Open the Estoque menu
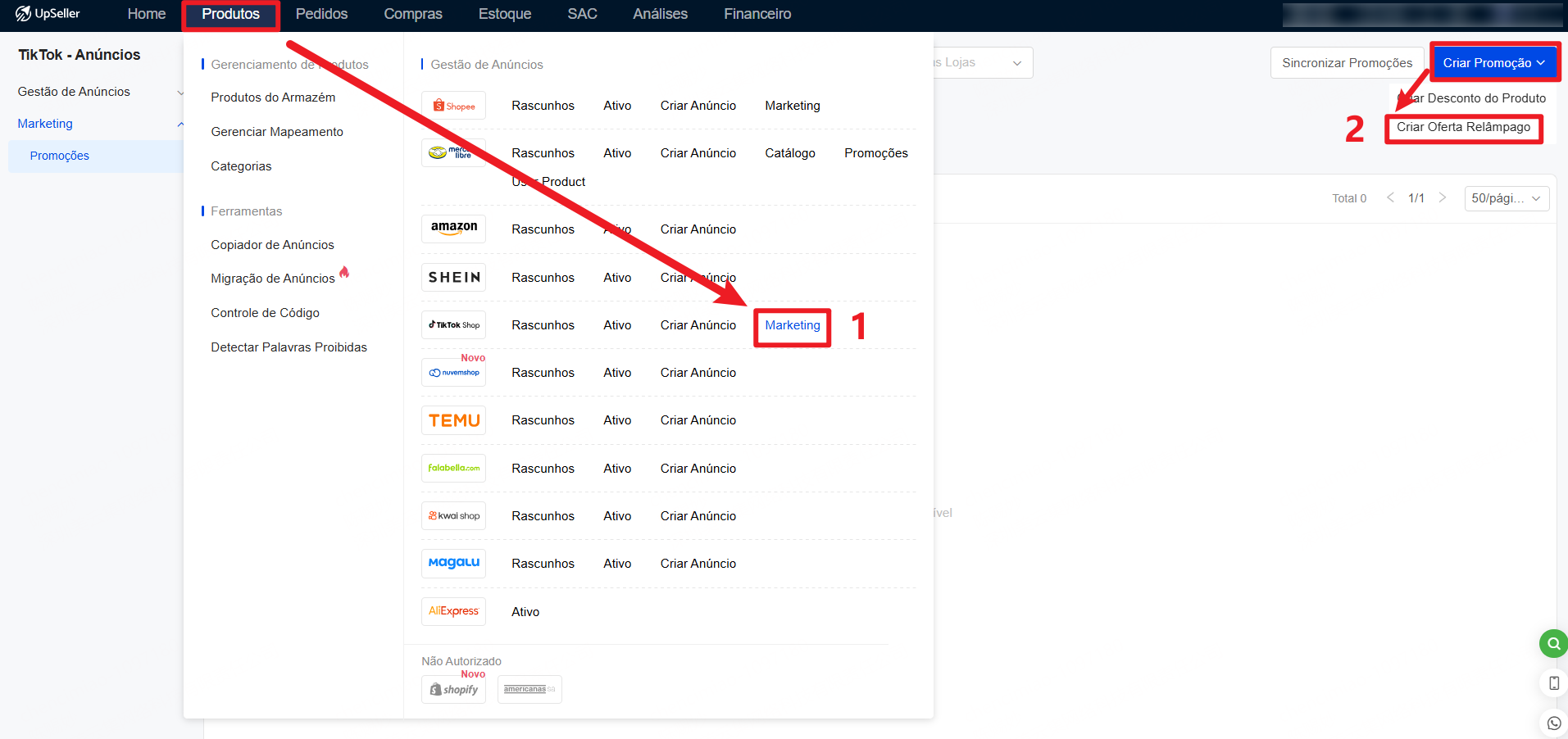This screenshot has height=739, width=1568. [505, 14]
